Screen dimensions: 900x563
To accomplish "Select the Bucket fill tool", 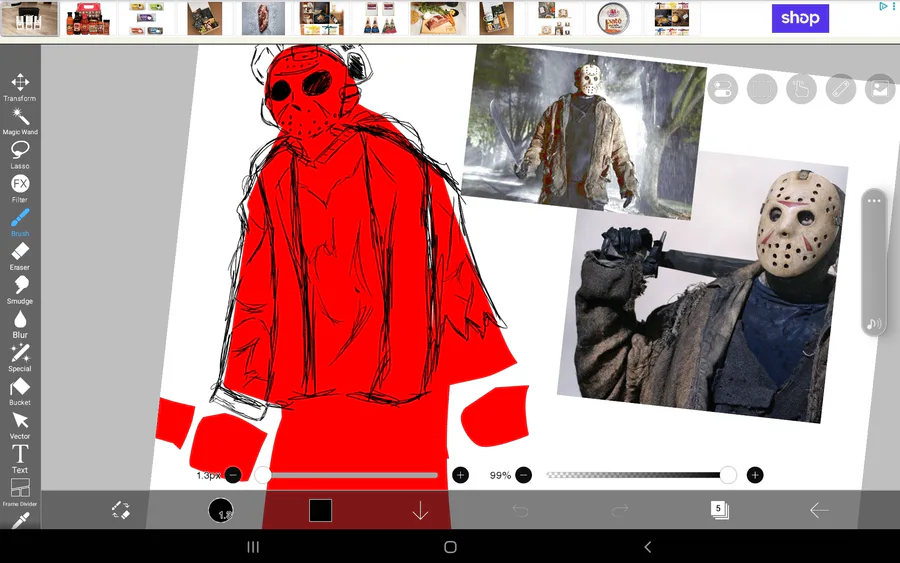I will (20, 392).
